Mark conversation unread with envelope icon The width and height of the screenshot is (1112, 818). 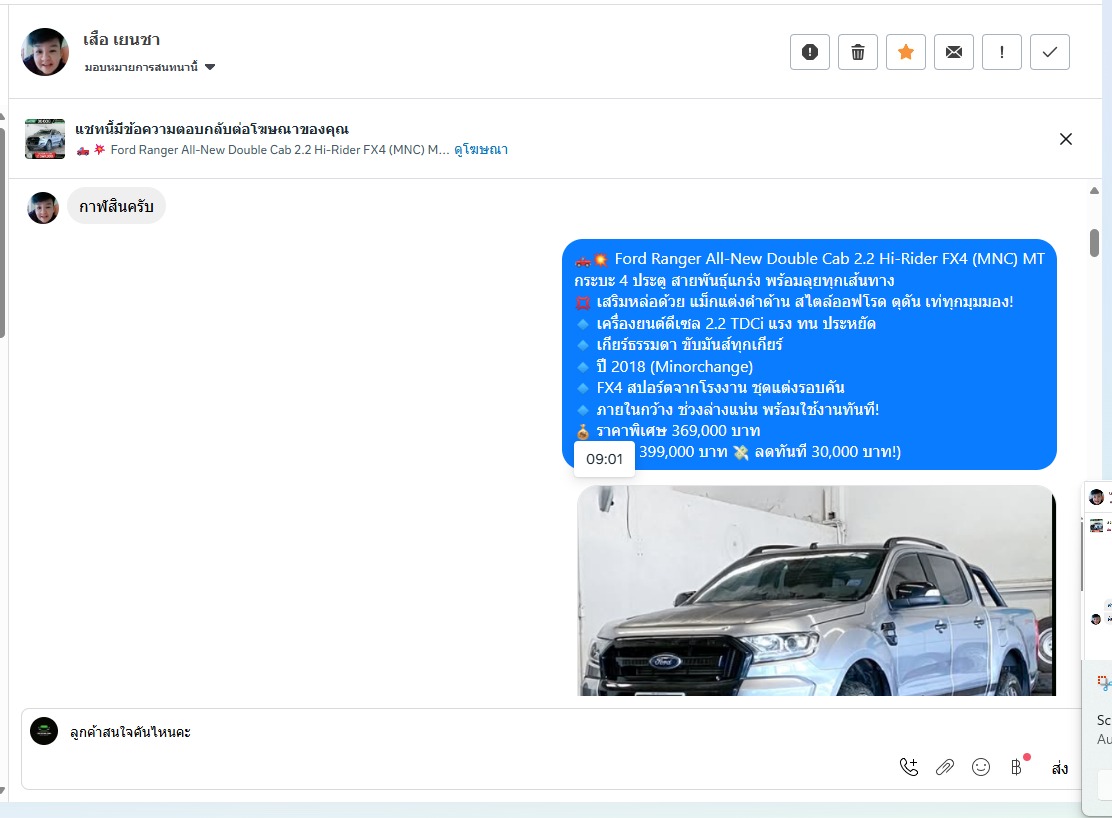pos(954,52)
